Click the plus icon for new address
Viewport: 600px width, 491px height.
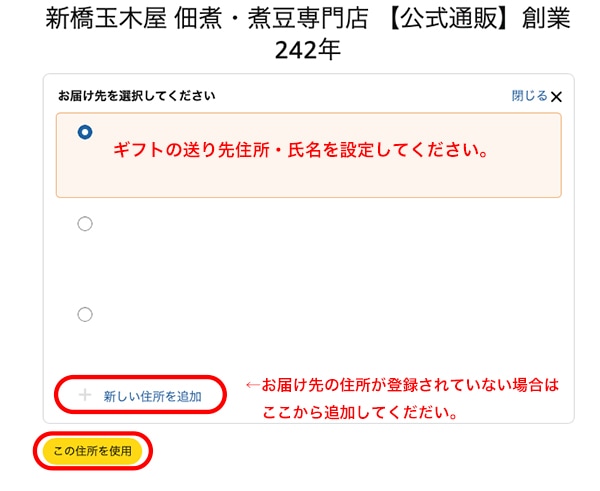[85, 395]
